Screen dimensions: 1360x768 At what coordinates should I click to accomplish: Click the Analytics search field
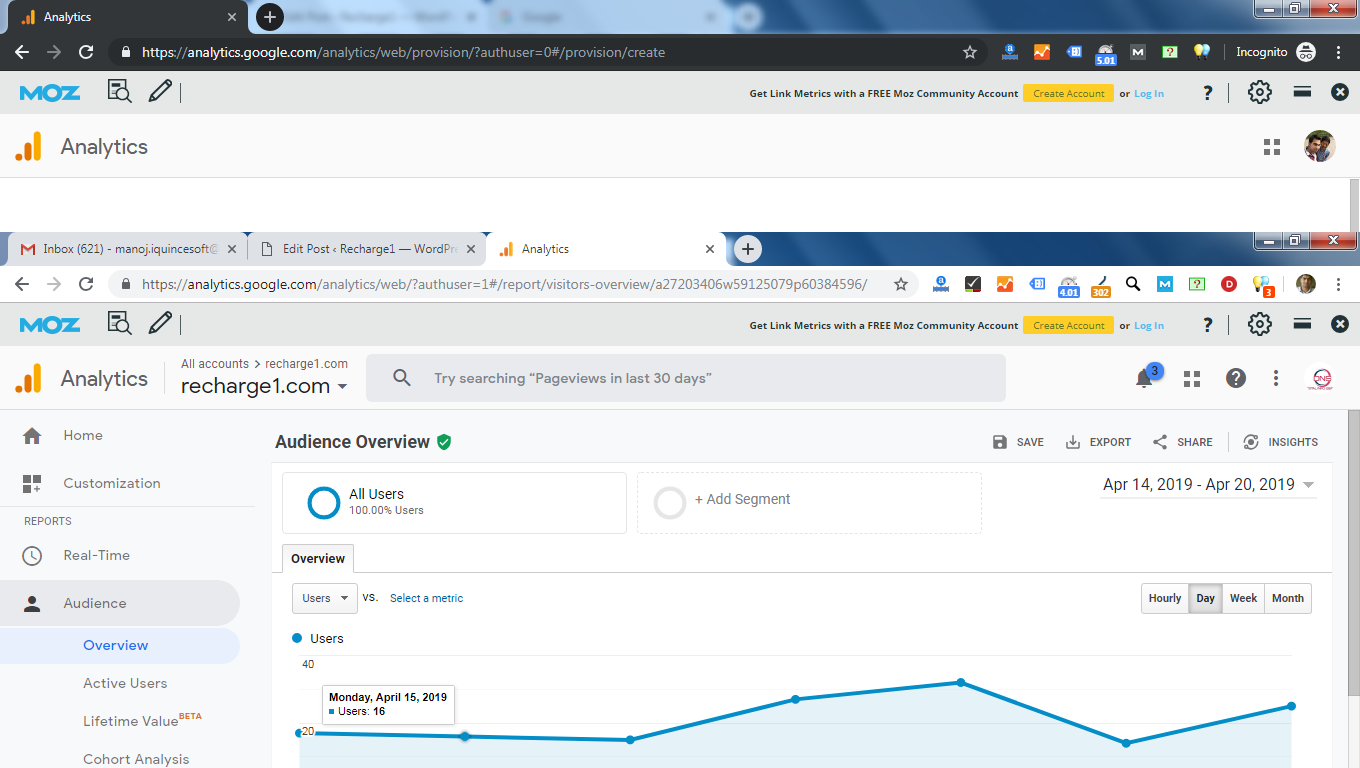pos(685,378)
